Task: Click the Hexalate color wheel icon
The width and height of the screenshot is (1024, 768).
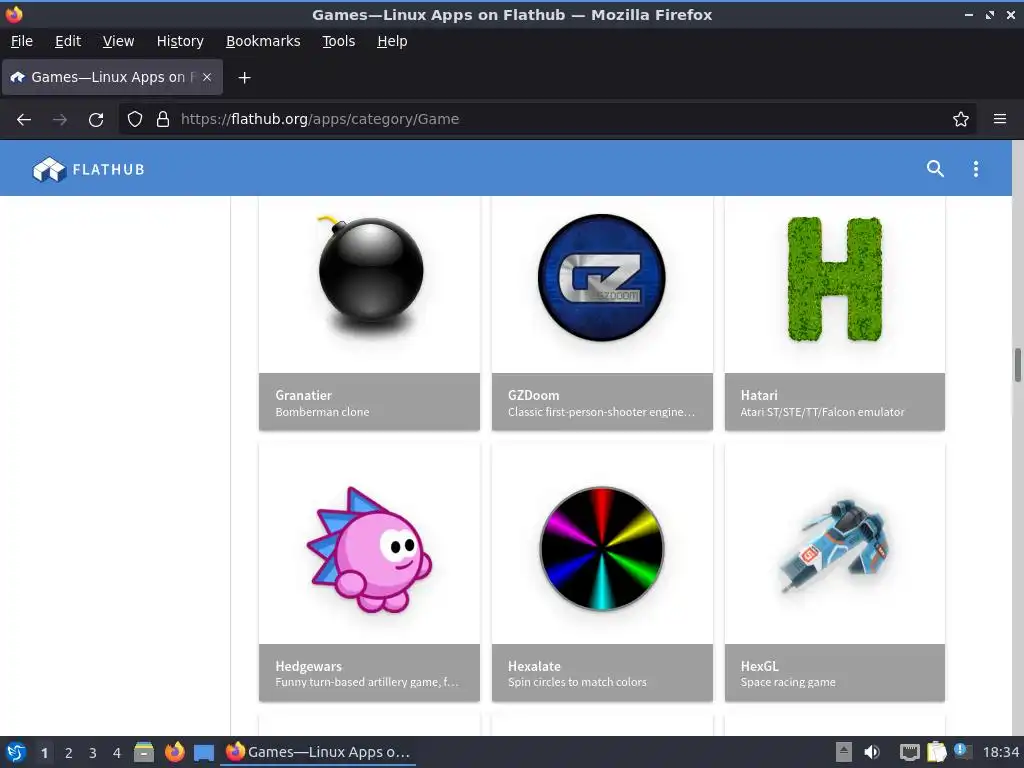Action: tap(601, 549)
